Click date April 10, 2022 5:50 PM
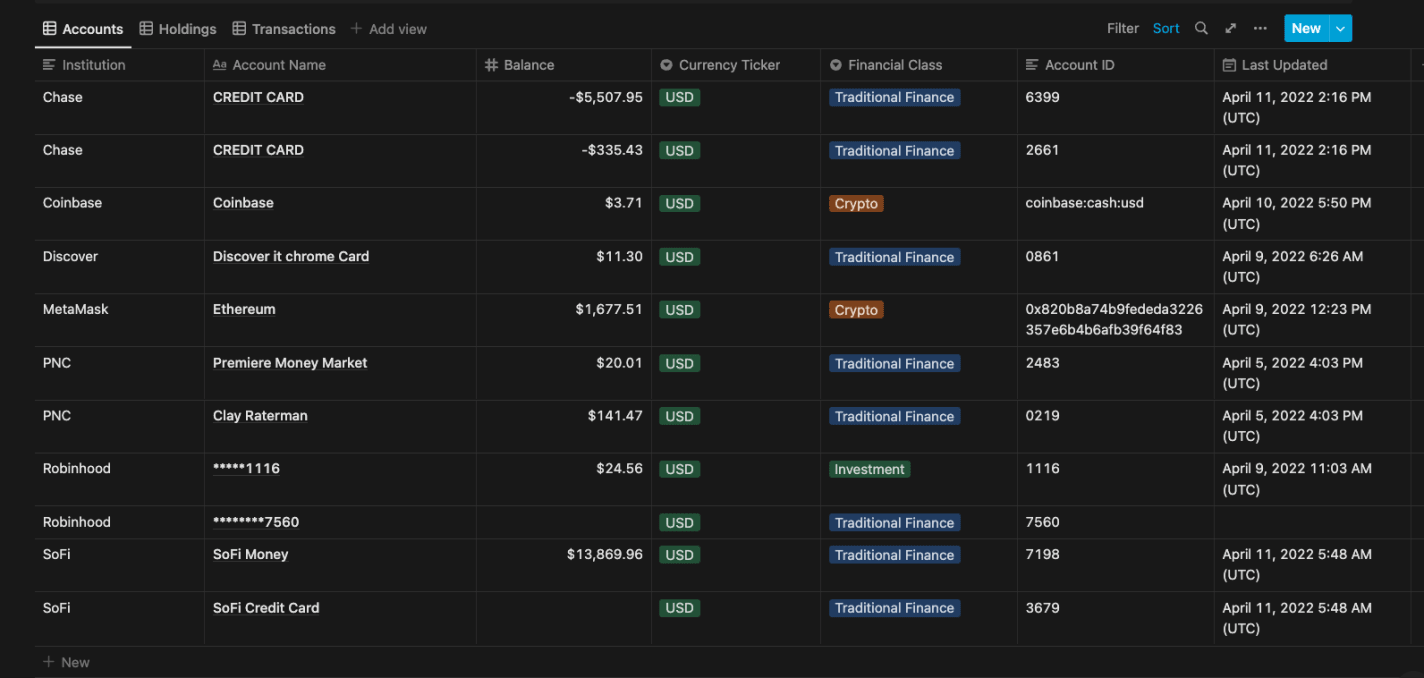This screenshot has height=678, width=1424. pos(1297,213)
